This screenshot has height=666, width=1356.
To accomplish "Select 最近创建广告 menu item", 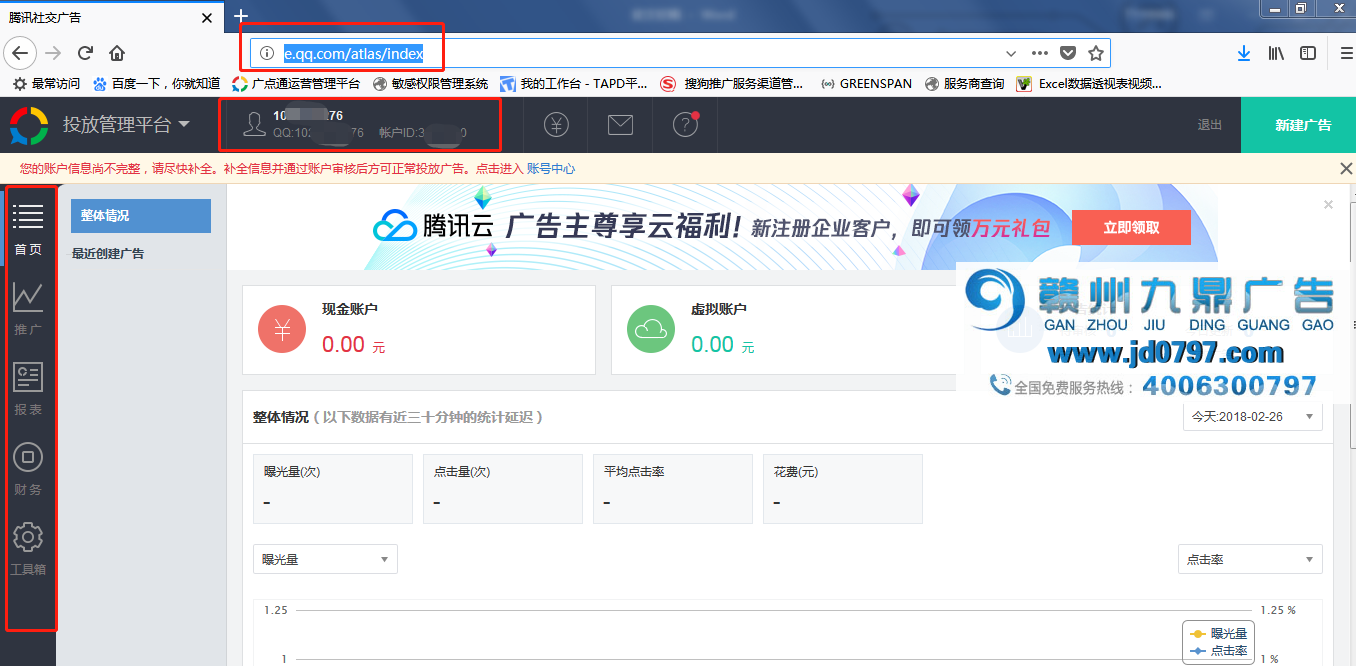I will [108, 254].
